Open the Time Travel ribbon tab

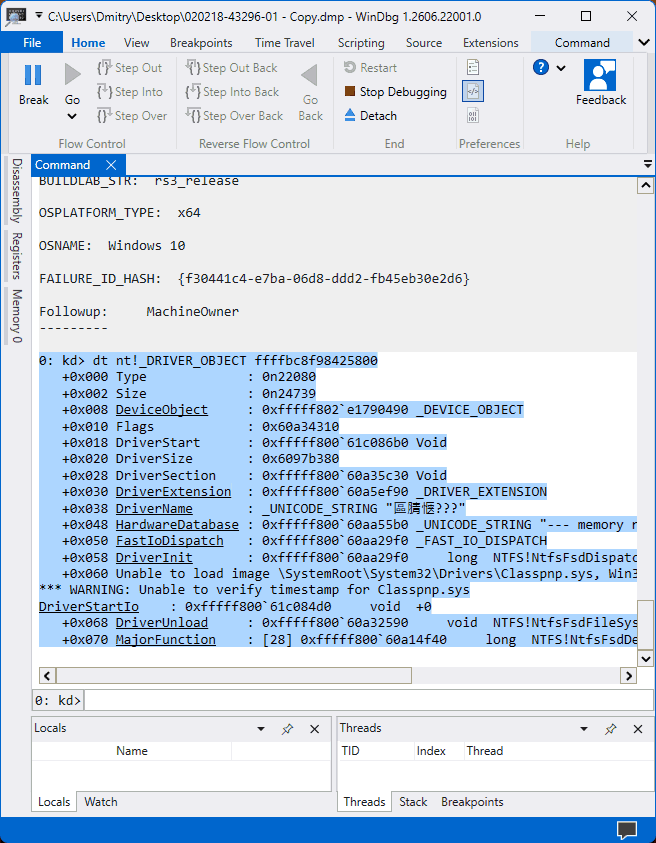coord(284,42)
